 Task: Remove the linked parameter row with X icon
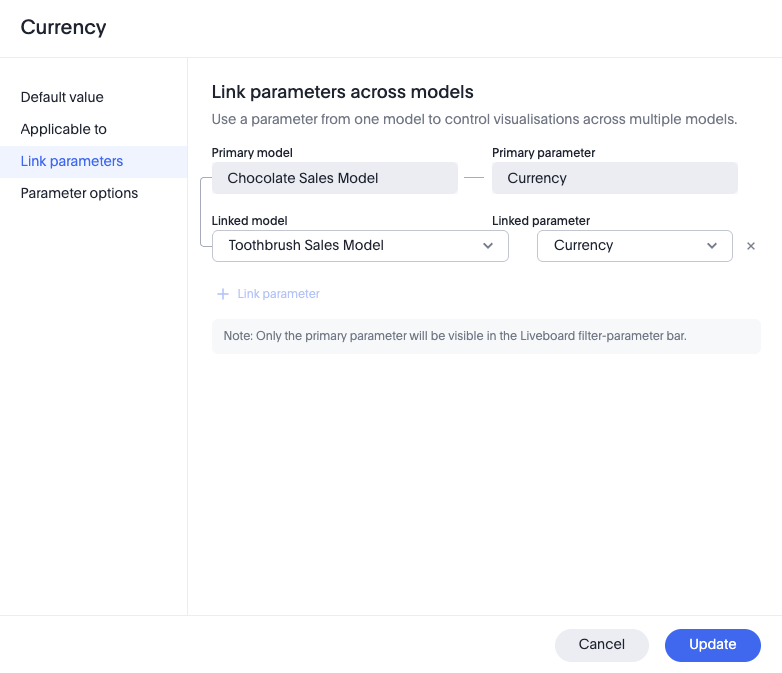[751, 246]
